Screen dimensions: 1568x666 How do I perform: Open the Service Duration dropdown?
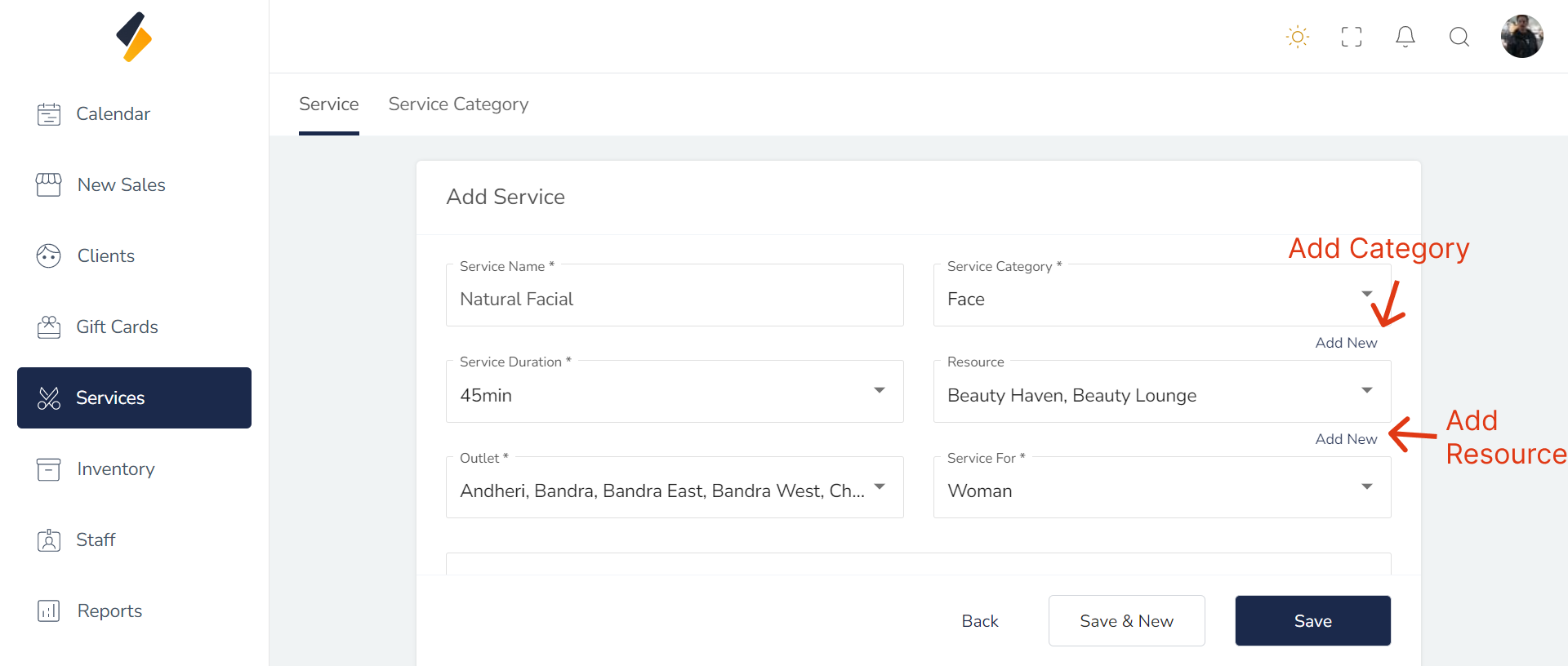(880, 391)
